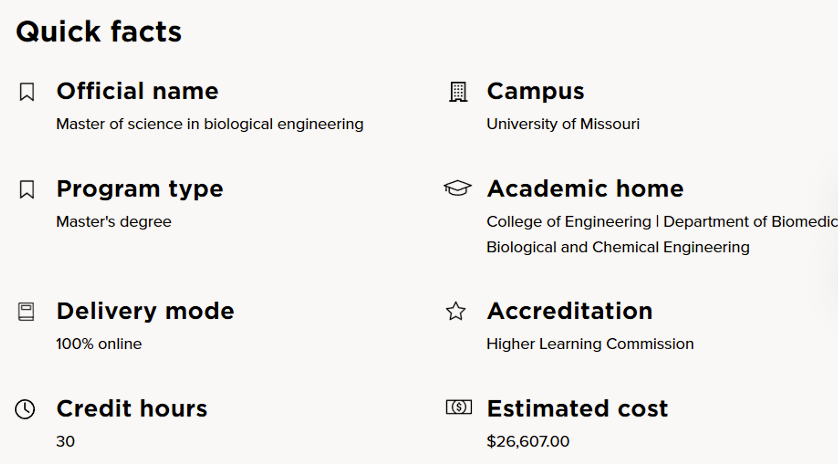
Task: Click the bookmark icon beside Program type
Action: pyautogui.click(x=27, y=189)
